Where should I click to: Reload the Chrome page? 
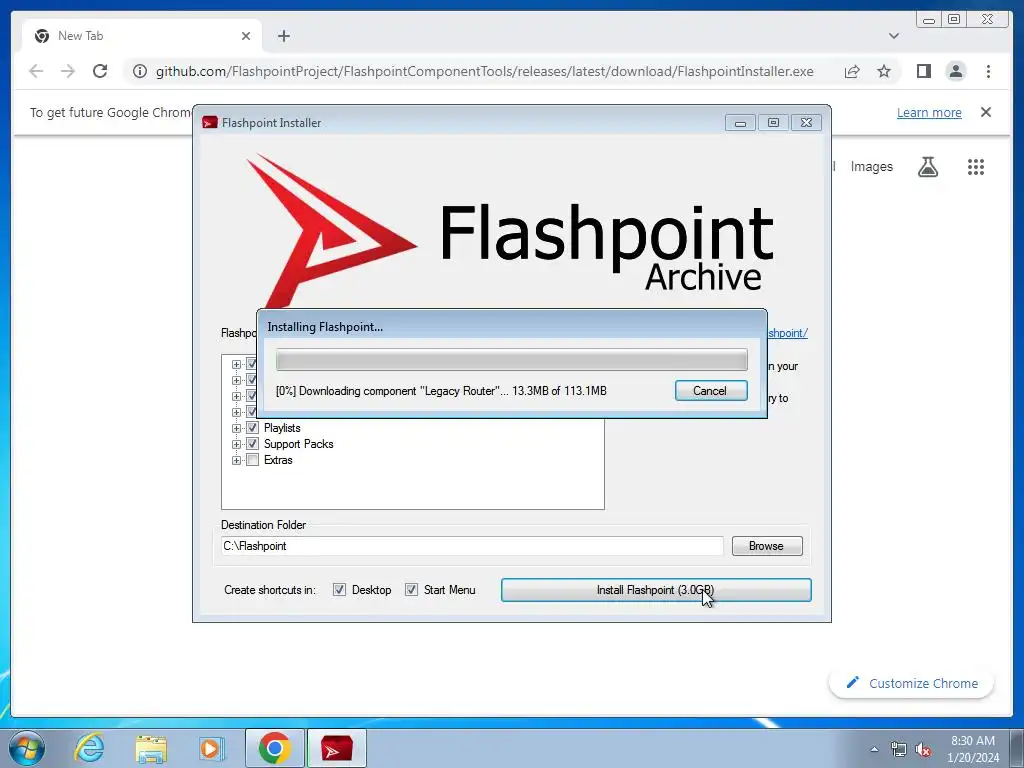[x=100, y=71]
